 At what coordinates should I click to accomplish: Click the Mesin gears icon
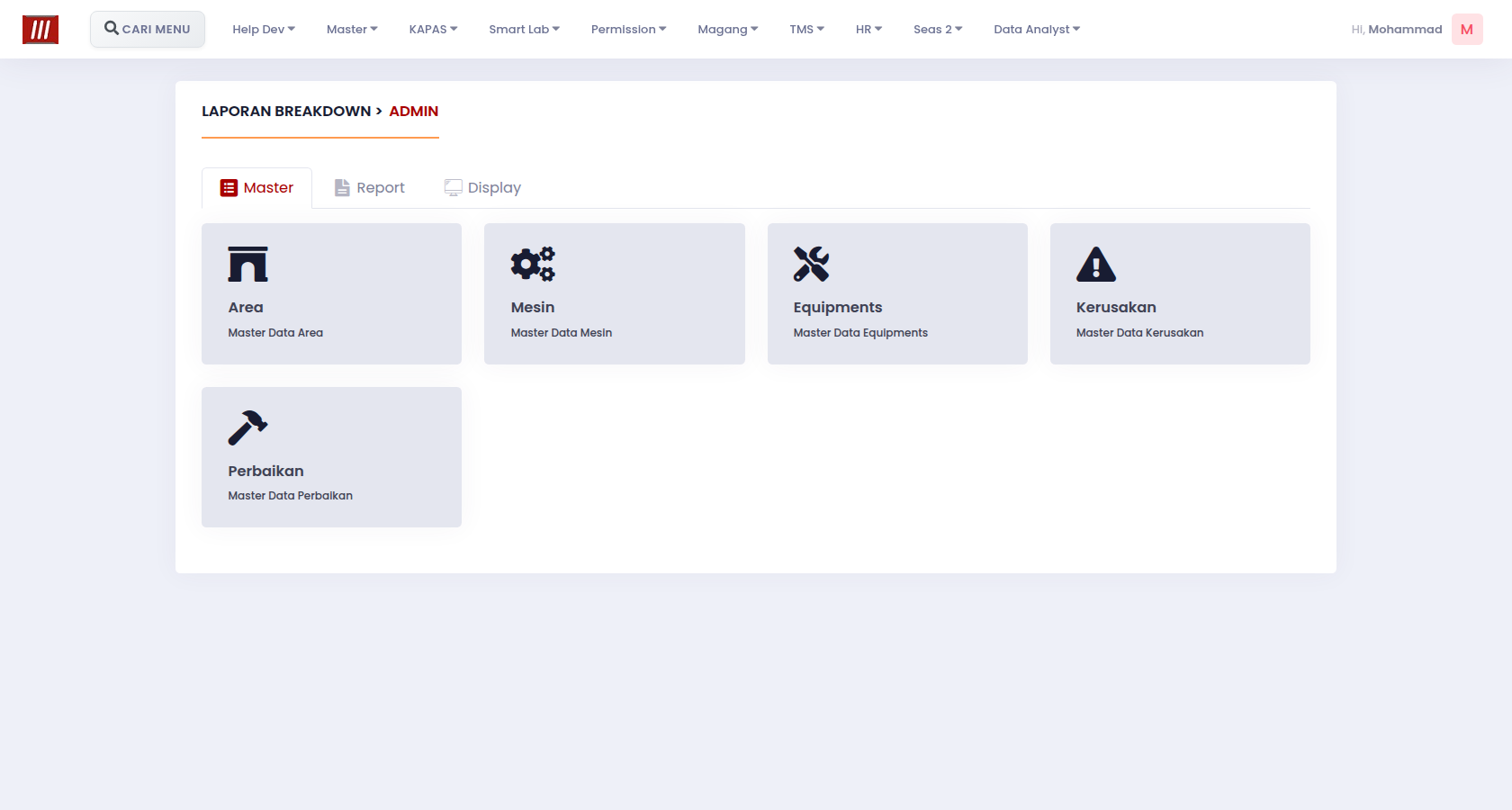coord(533,264)
